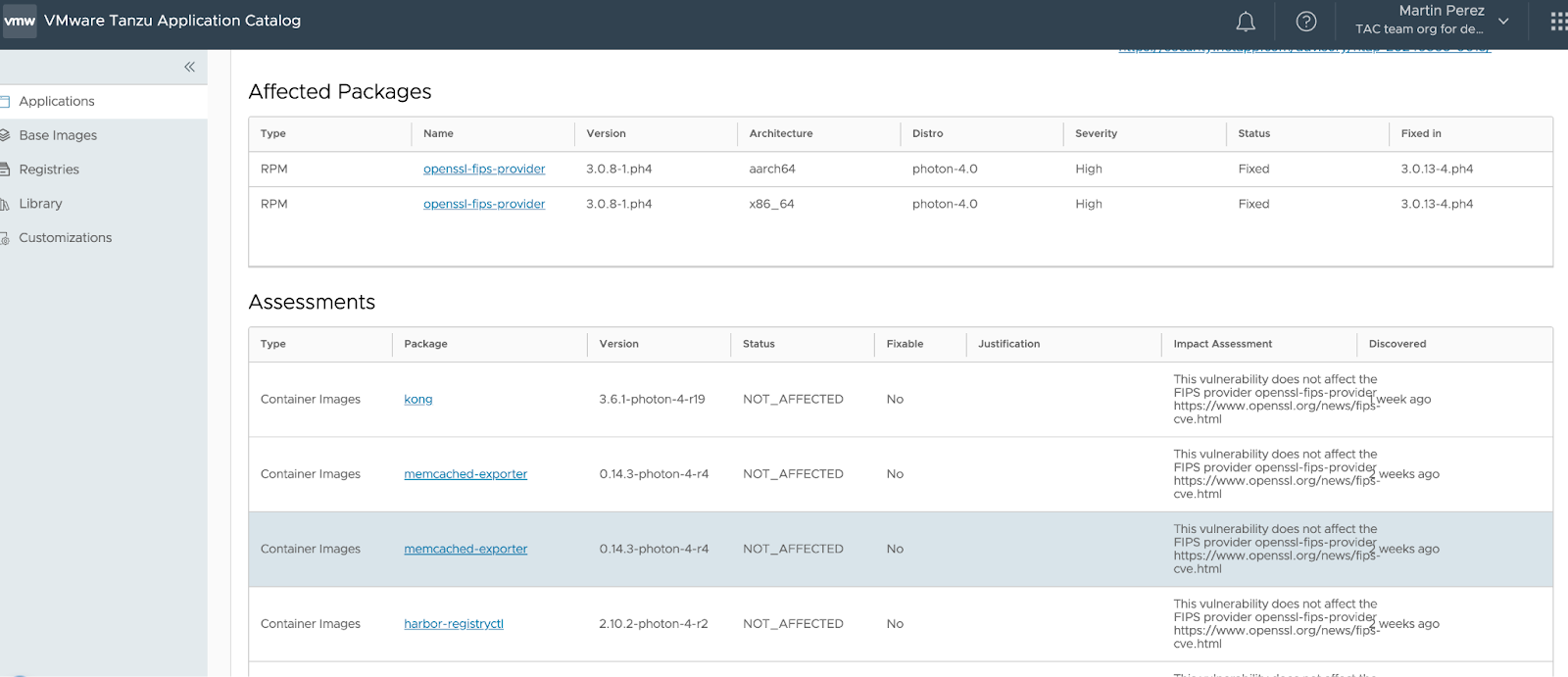
Task: Click Distro column header
Action: [928, 133]
